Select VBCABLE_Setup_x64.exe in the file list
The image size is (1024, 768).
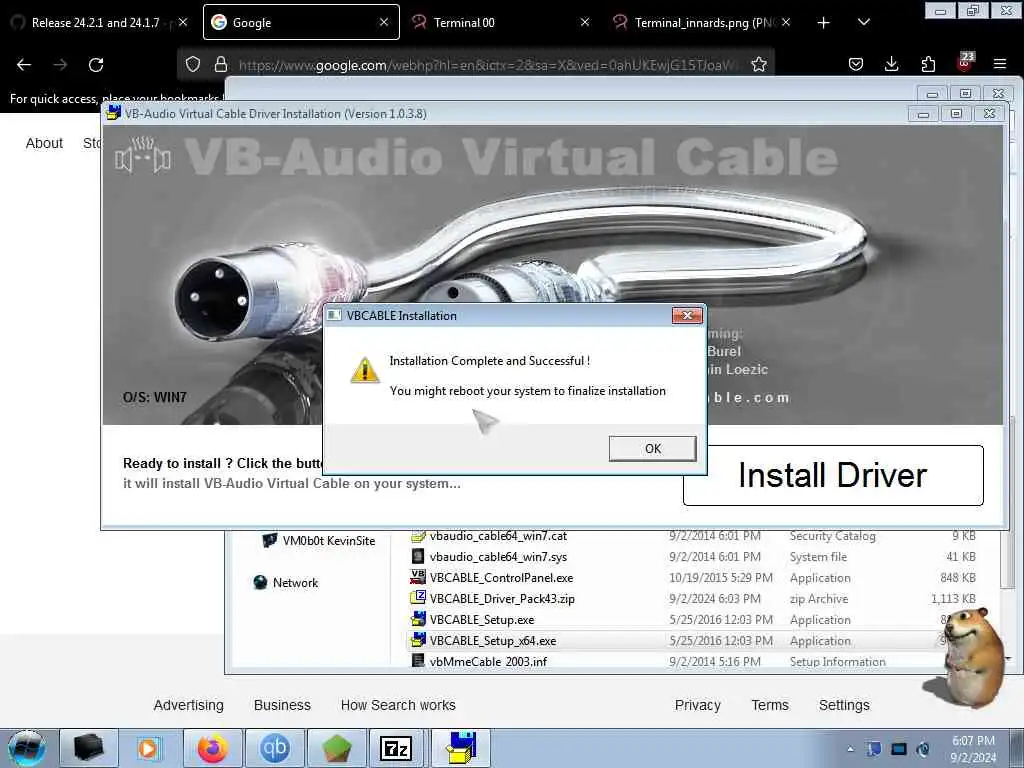[x=492, y=641]
